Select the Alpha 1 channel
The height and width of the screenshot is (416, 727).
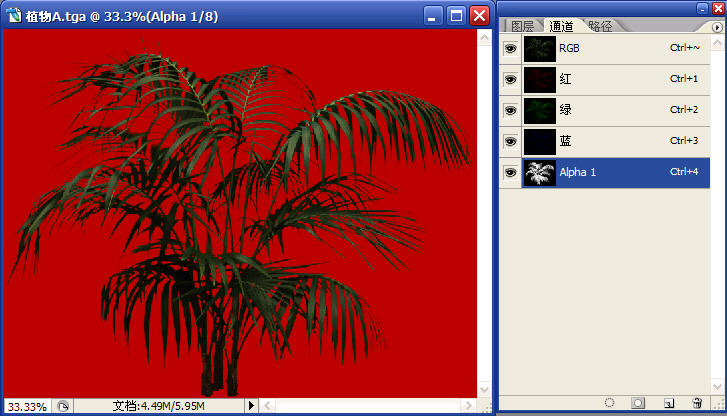(x=610, y=172)
